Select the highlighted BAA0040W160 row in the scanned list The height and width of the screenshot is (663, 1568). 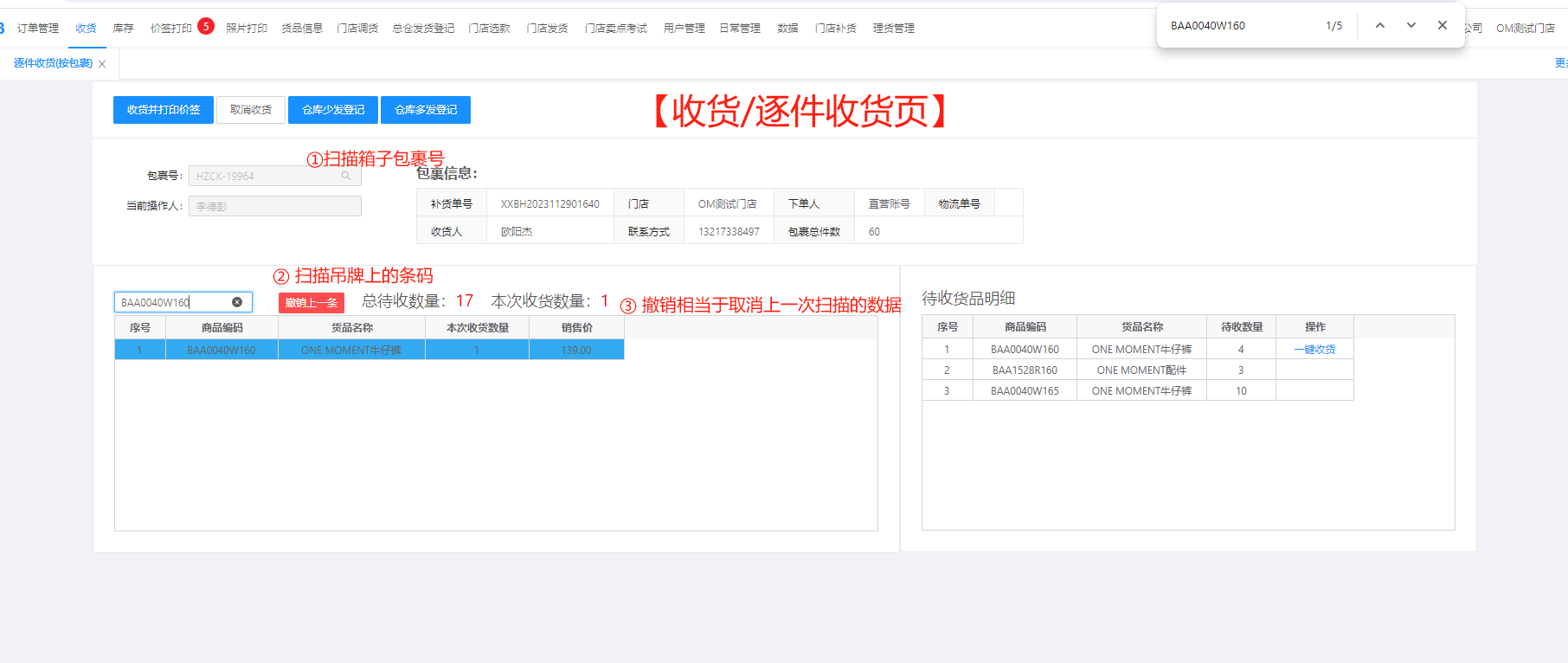[369, 351]
